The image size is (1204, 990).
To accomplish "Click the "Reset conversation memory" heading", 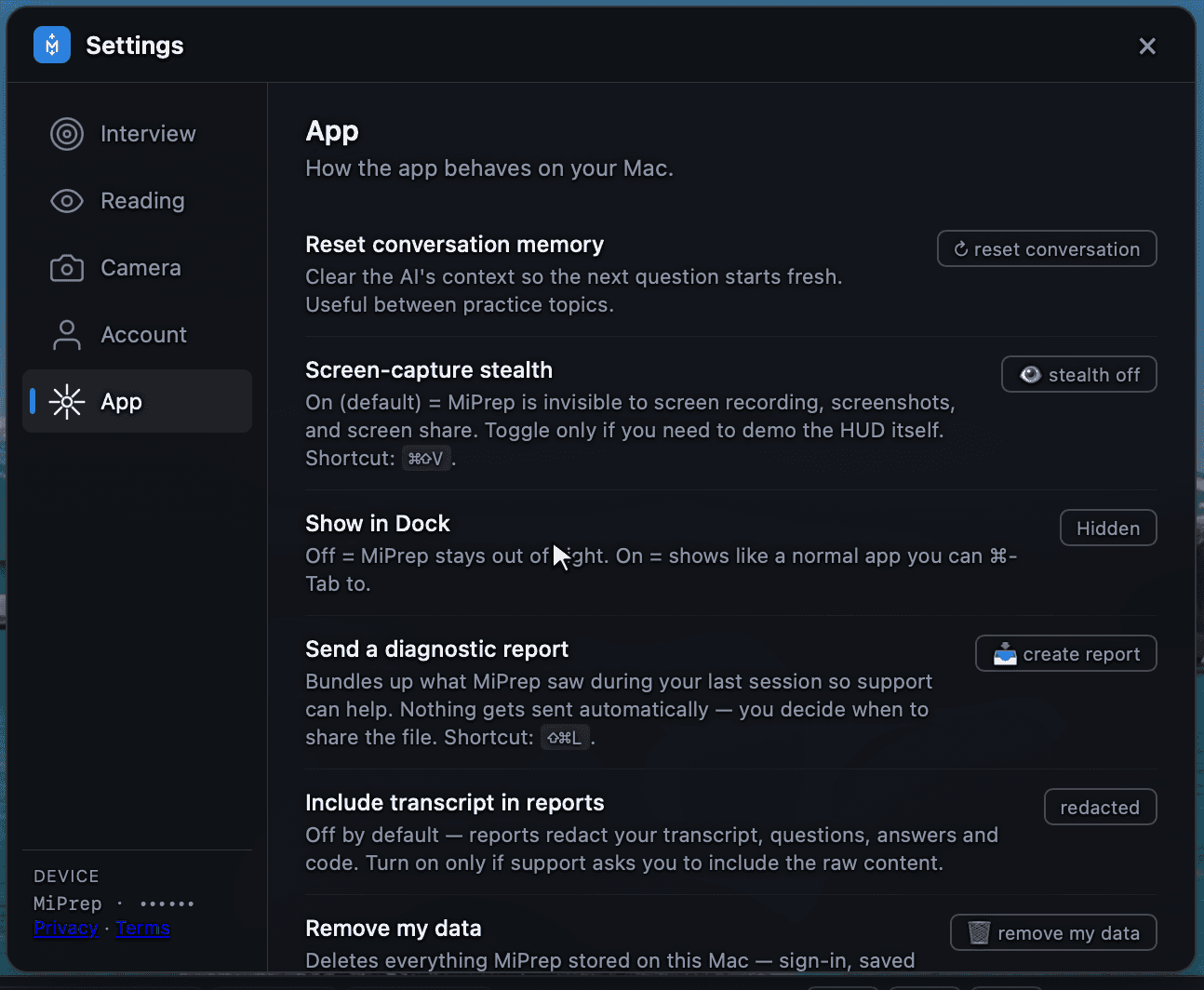I will tap(454, 245).
